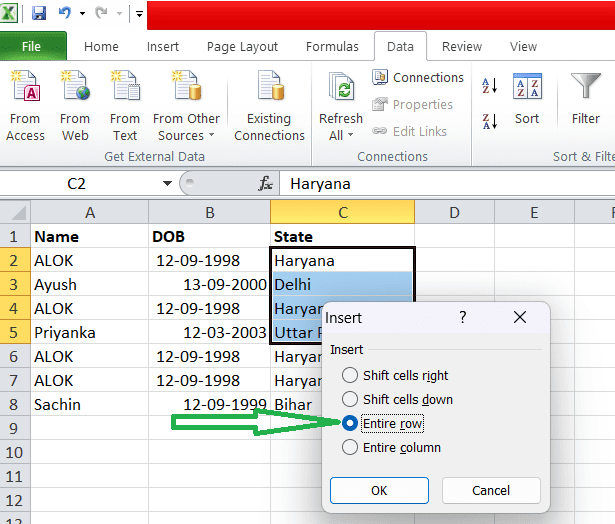This screenshot has width=615, height=524.
Task: Select row 6 header
Action: pos(15,357)
